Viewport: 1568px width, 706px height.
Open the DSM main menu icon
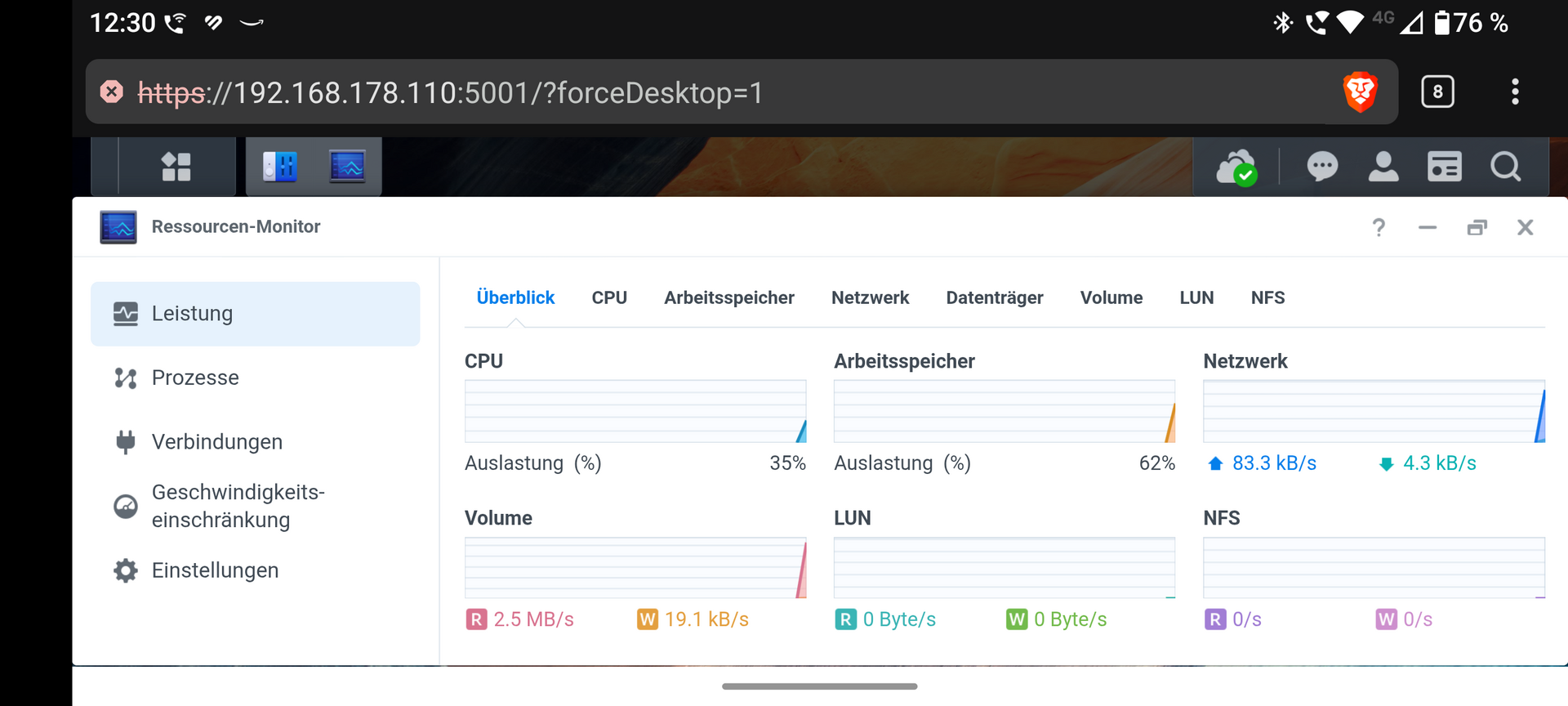176,167
